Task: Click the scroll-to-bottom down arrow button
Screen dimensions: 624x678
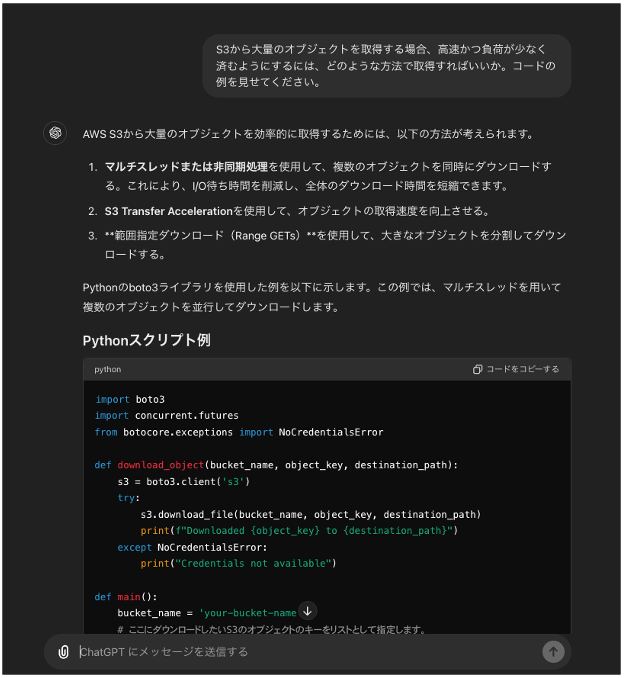Action: click(307, 611)
